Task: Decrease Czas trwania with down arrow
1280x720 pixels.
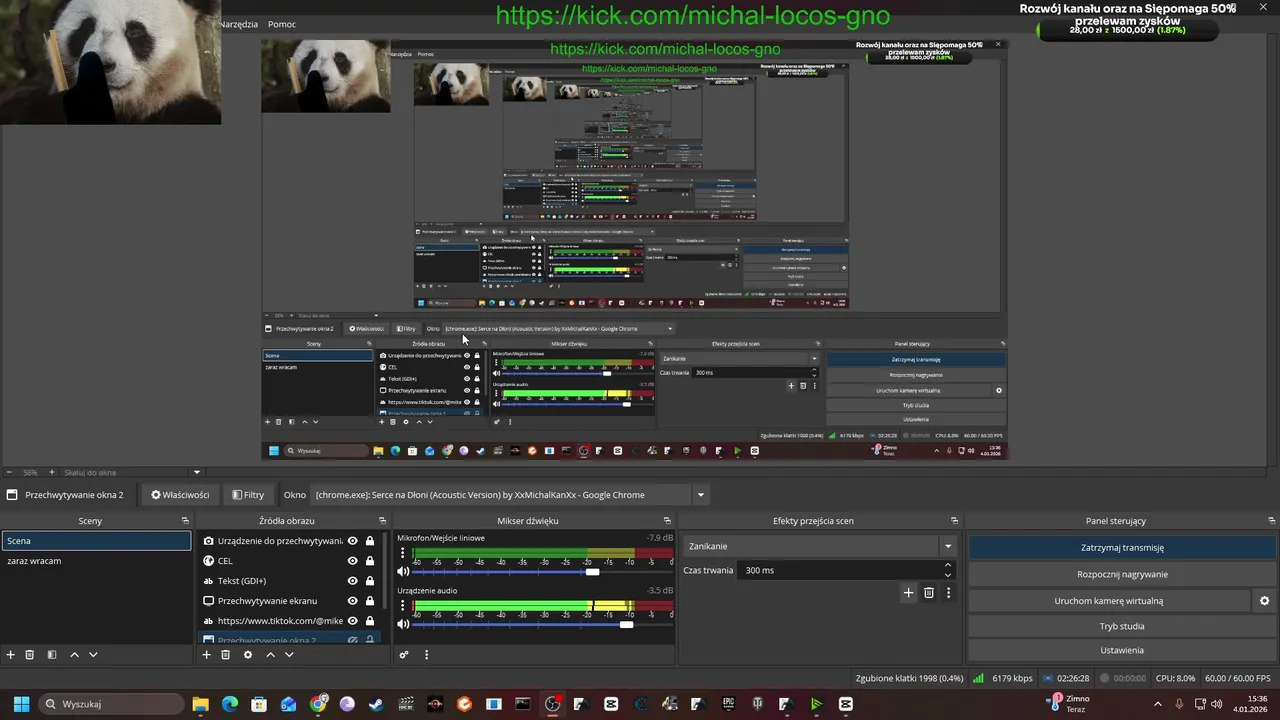Action: (x=948, y=575)
